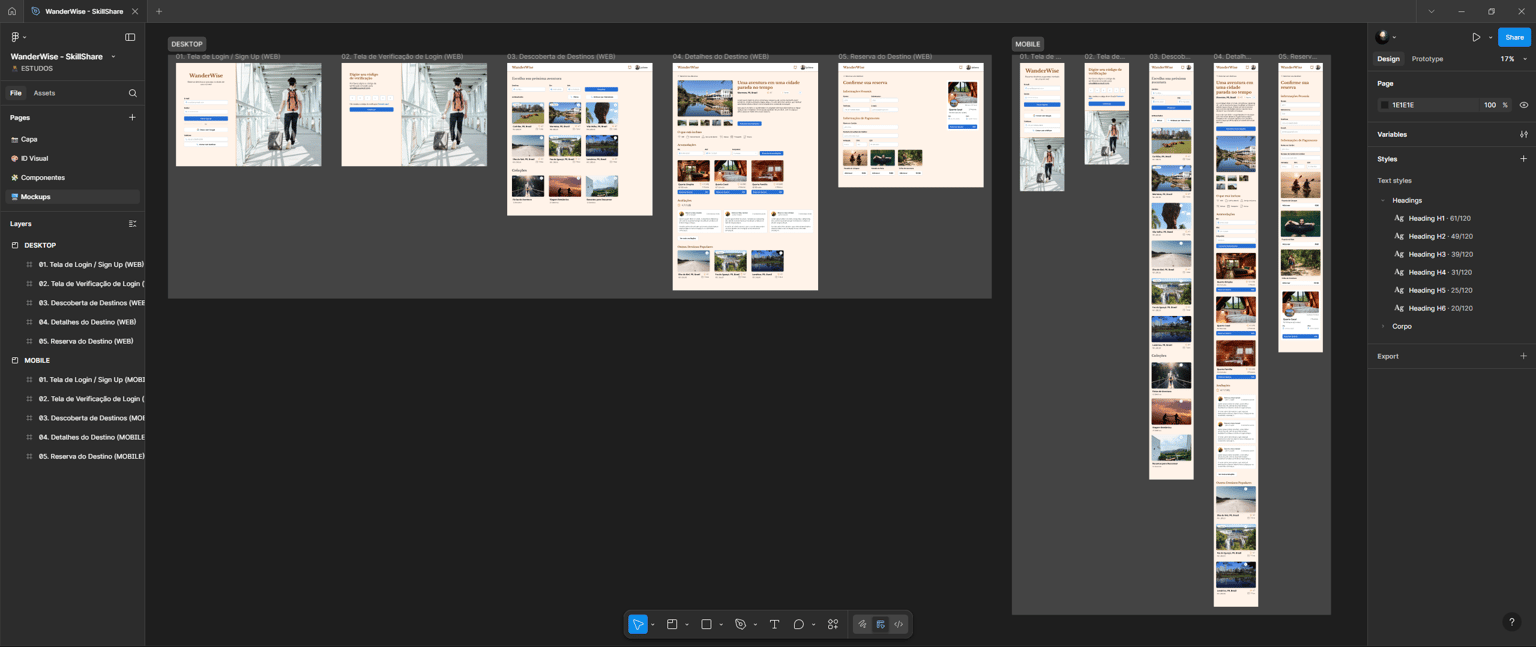The height and width of the screenshot is (647, 1536).
Task: Add a new style with plus icon
Action: click(1523, 159)
